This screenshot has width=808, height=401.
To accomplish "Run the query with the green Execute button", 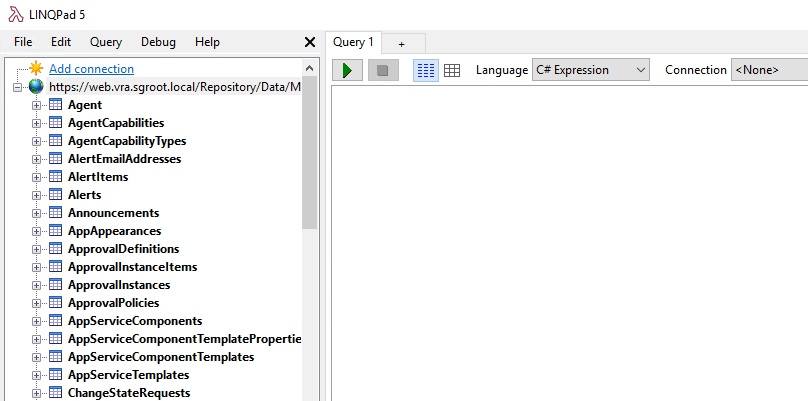I will 347,70.
